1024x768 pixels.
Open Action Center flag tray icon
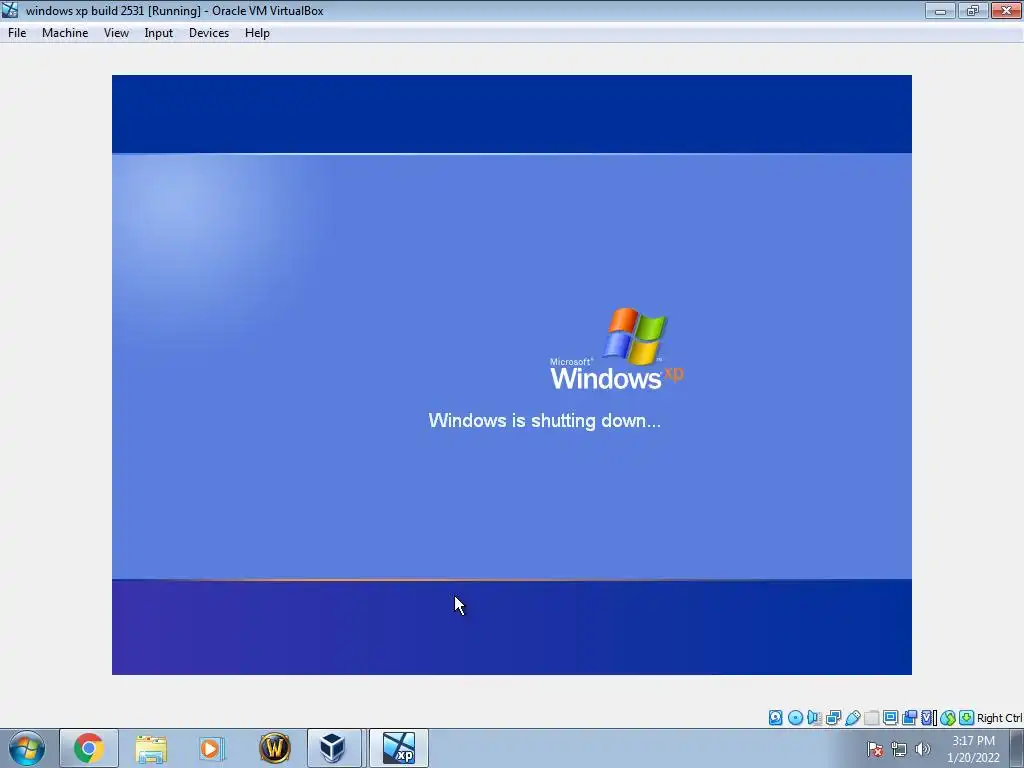click(875, 749)
